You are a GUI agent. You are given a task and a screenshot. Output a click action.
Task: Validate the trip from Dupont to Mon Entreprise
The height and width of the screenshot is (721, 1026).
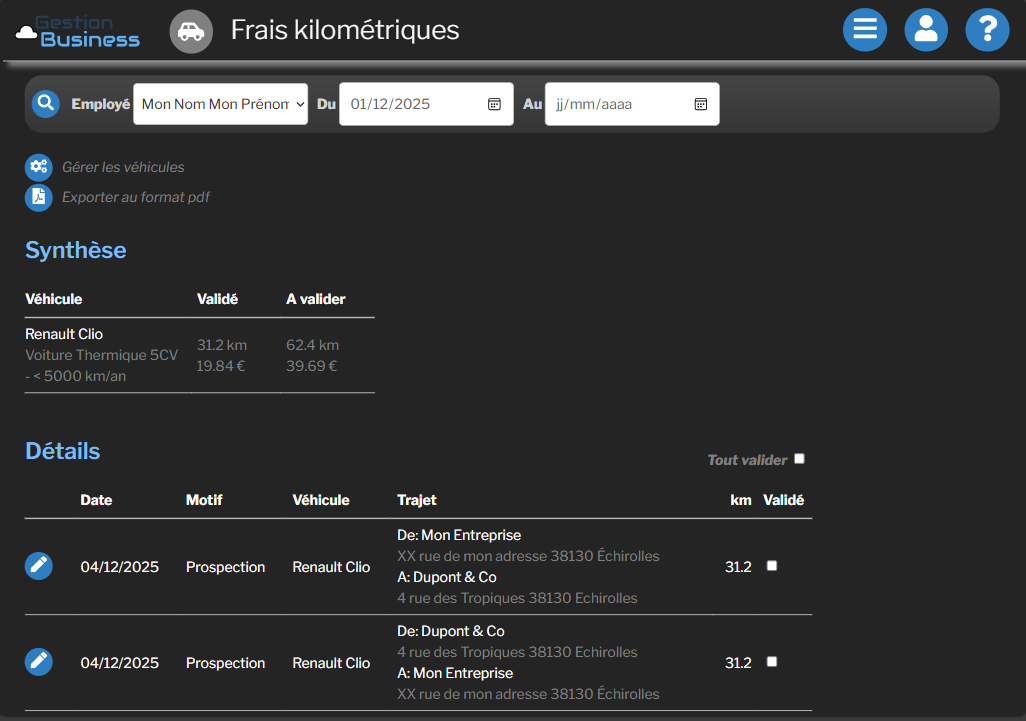[x=771, y=662]
